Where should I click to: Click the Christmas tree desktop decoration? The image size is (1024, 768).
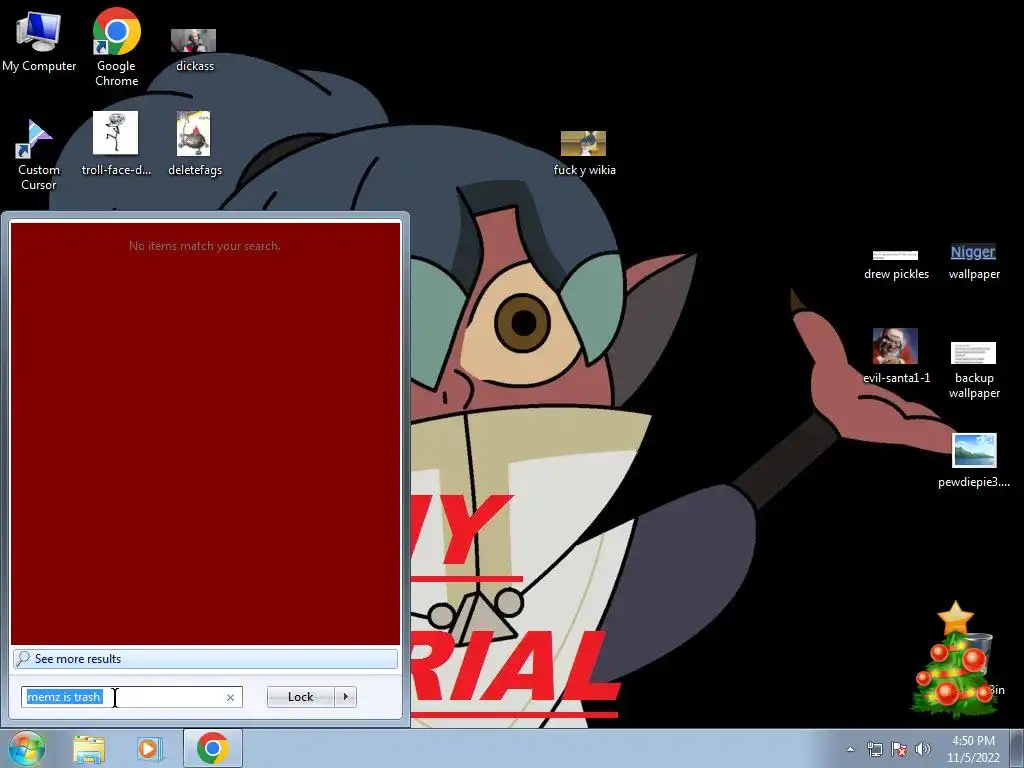pyautogui.click(x=955, y=660)
